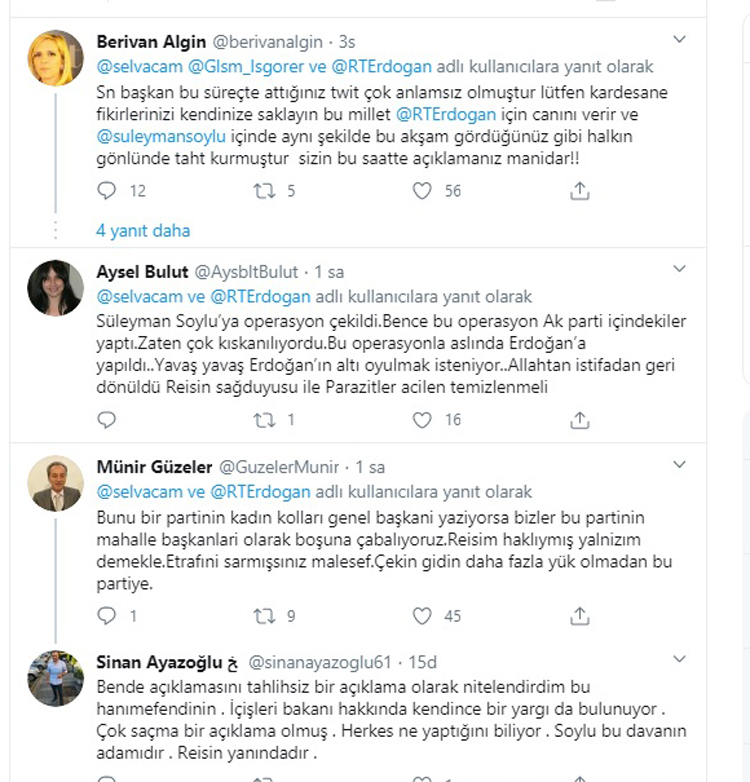Retweet Berivan Algin's tweet

(264, 190)
